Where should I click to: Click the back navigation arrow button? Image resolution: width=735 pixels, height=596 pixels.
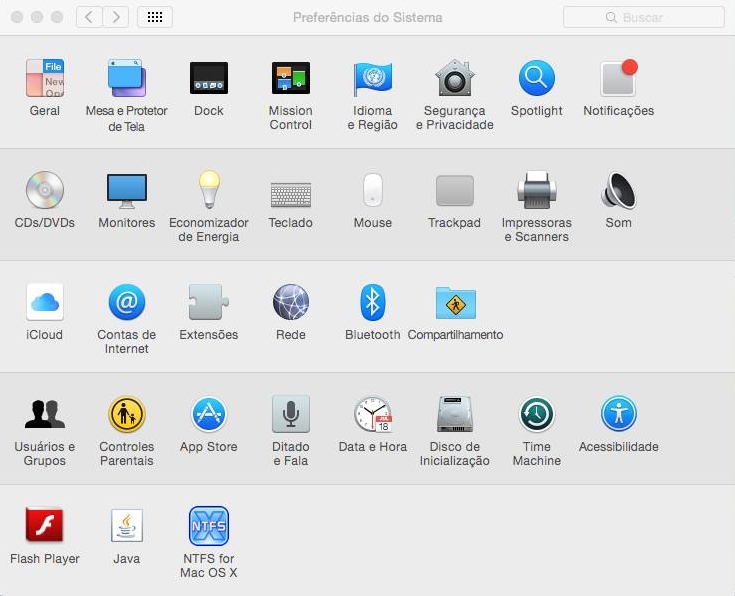click(x=89, y=17)
